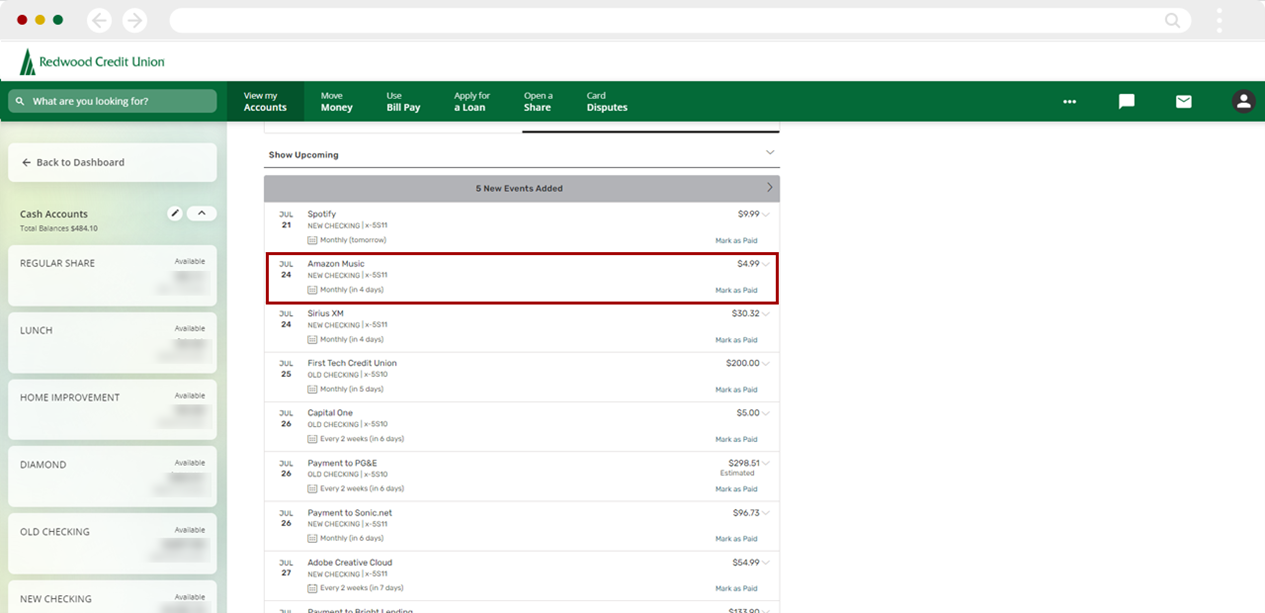Expand the Payment to Sonic.net chevron
Screen dimensions: 1265x613
click(767, 513)
